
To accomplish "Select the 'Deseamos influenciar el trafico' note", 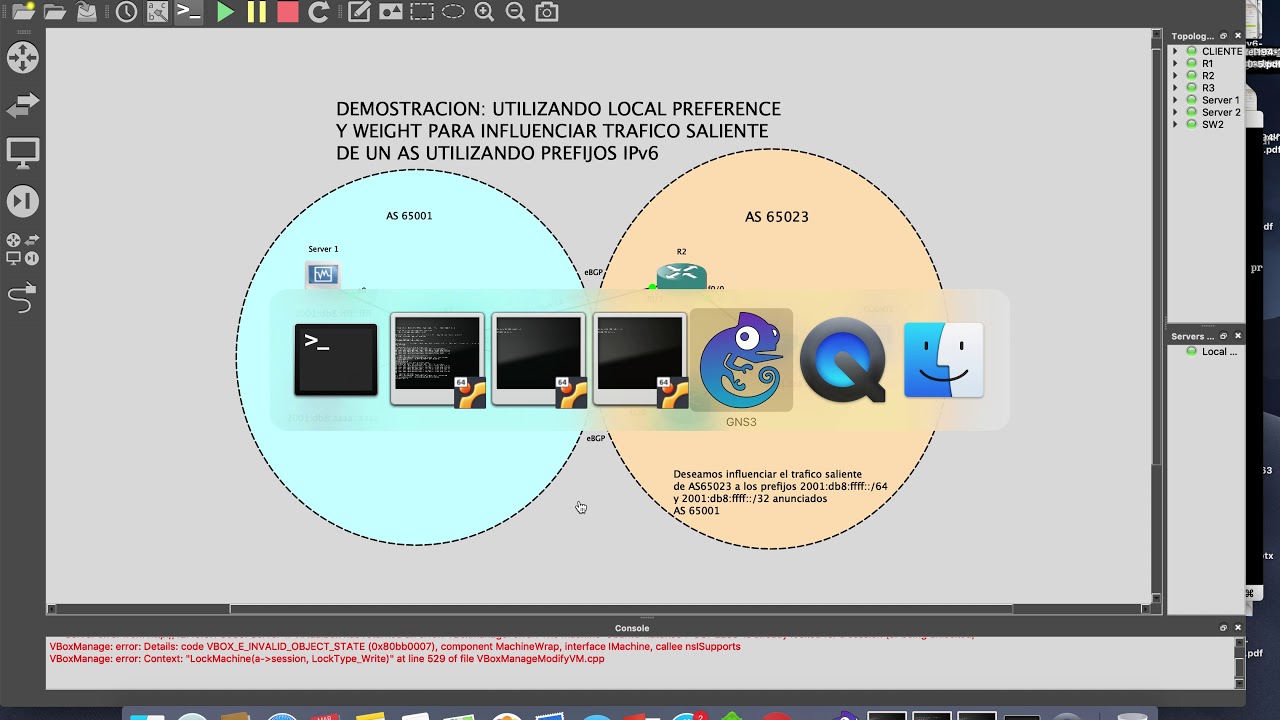I will [780, 492].
